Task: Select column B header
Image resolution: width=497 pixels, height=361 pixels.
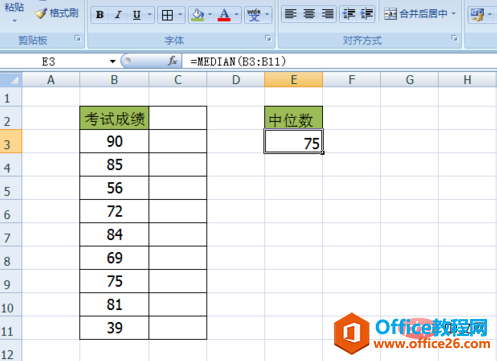Action: click(x=114, y=80)
